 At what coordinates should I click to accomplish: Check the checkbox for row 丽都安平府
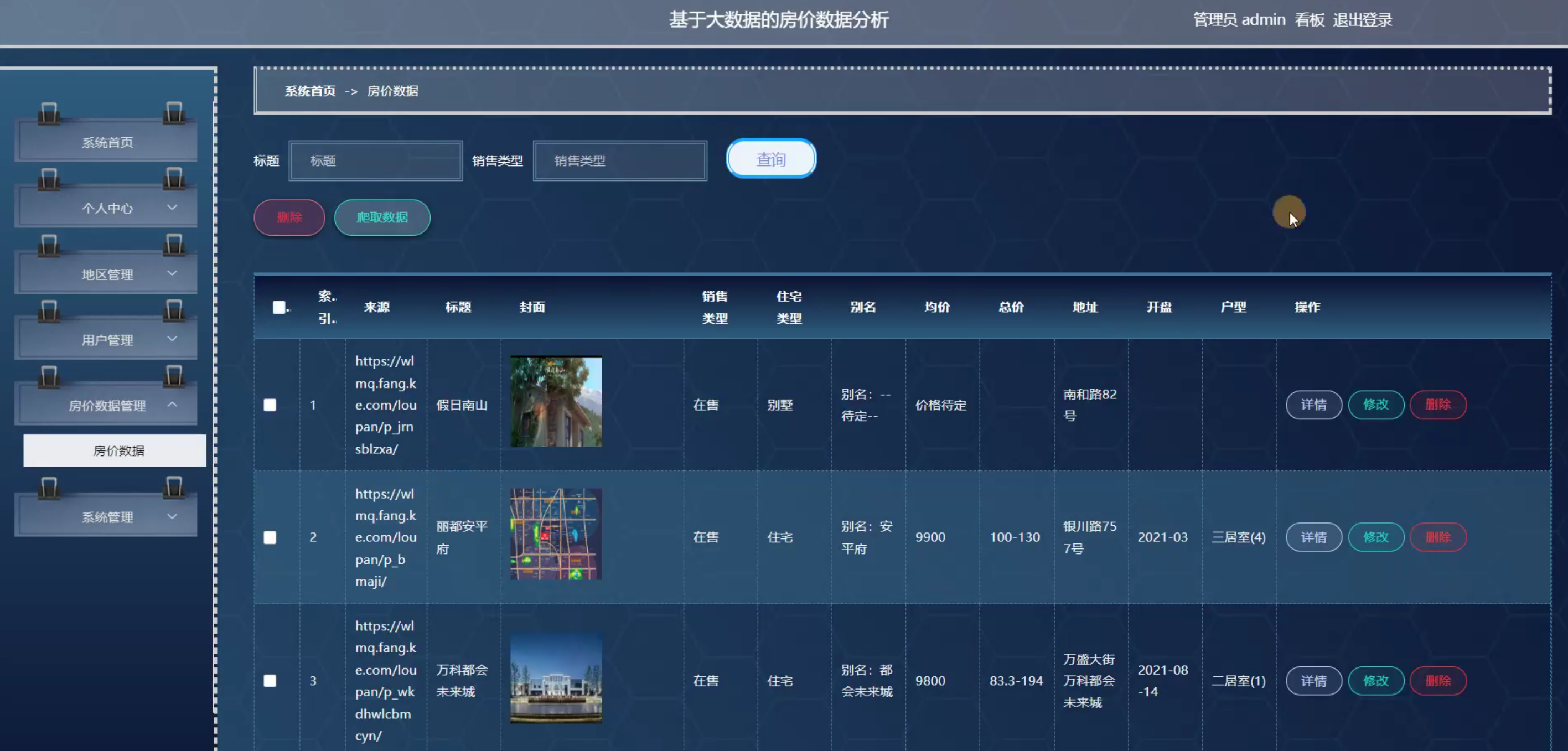click(270, 537)
